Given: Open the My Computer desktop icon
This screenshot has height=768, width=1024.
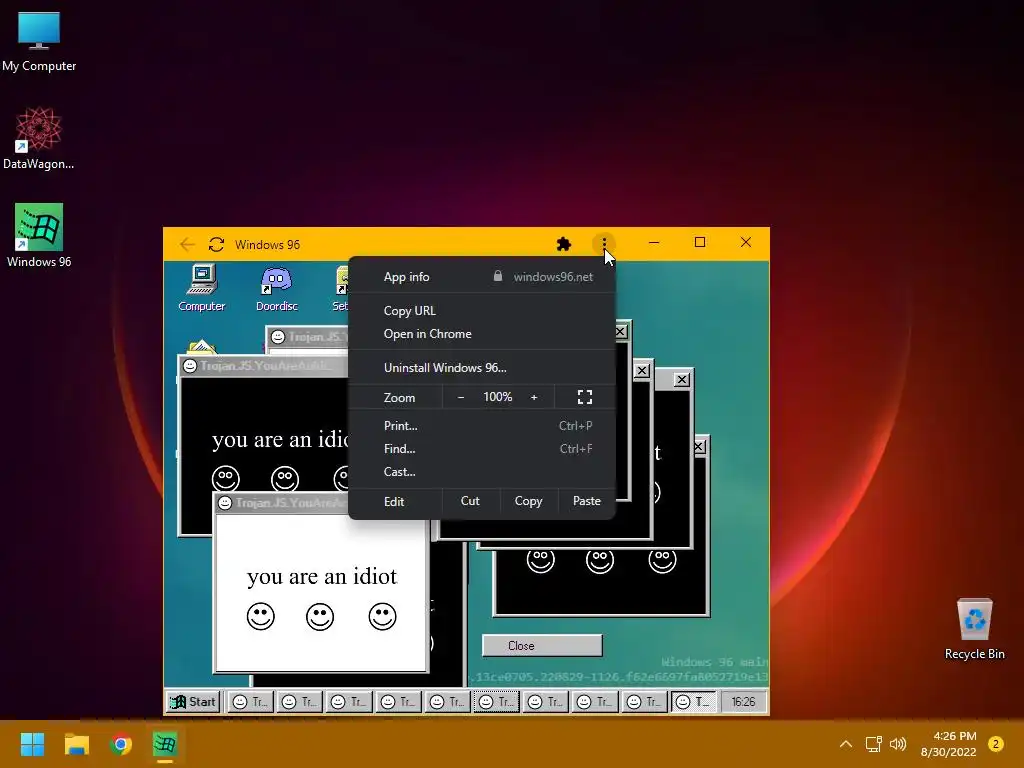Looking at the screenshot, I should pyautogui.click(x=39, y=41).
